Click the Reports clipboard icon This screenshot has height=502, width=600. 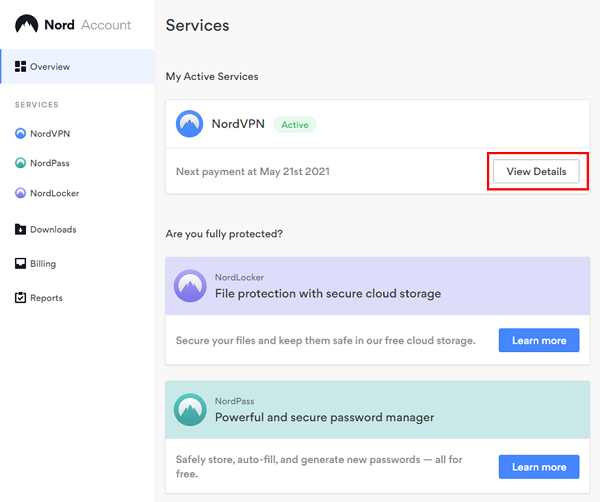point(20,297)
